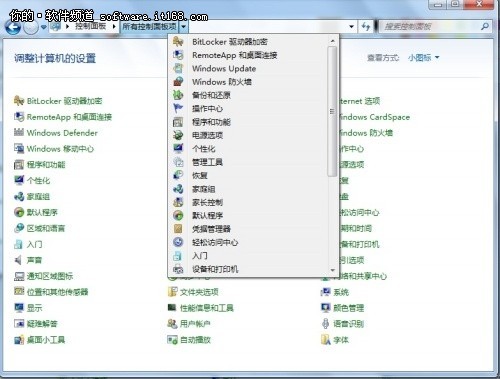The height and width of the screenshot is (379, 500).
Task: Click the dropdown list scrollbar thumb
Action: point(332,111)
